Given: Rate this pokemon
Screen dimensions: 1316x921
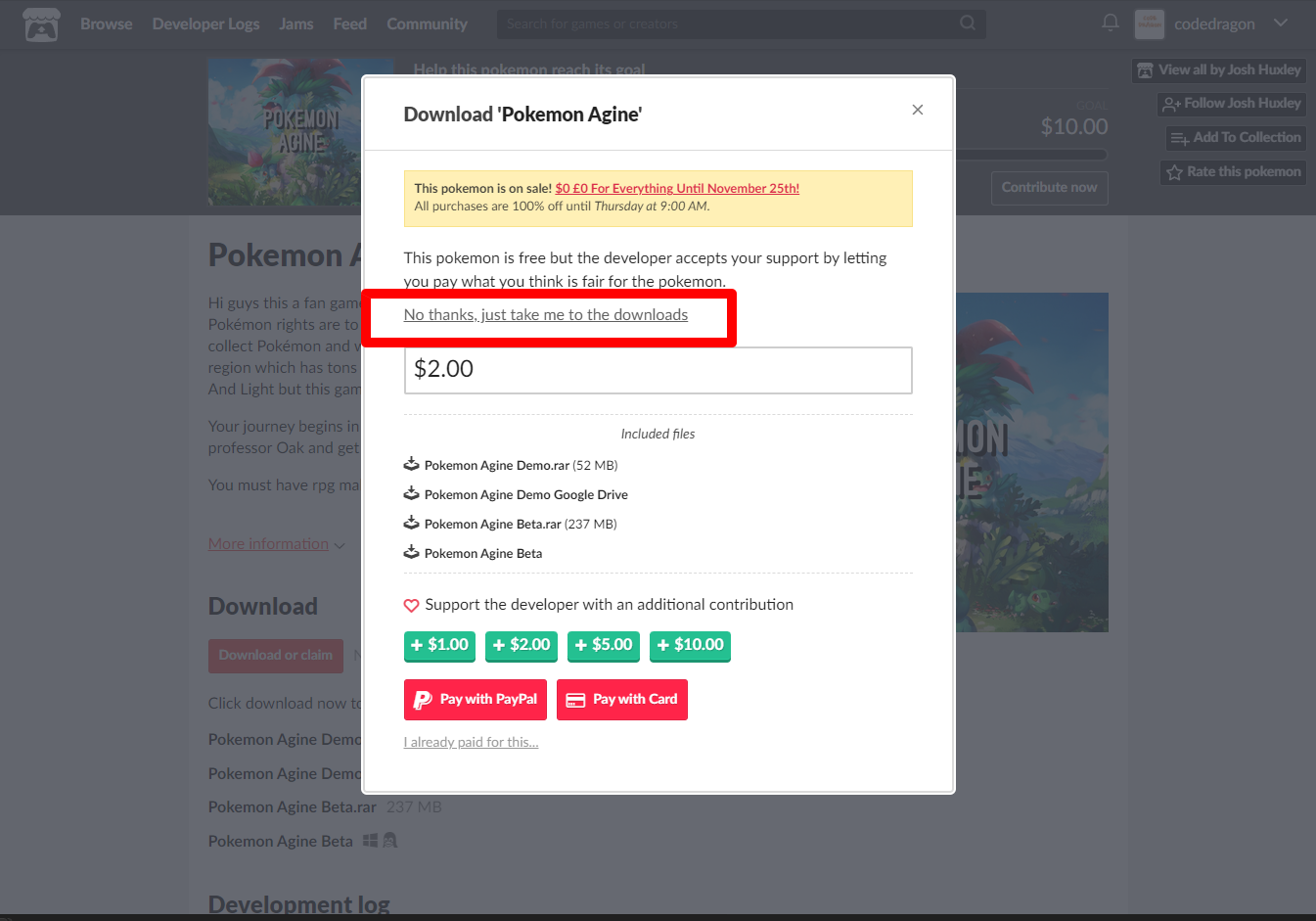Looking at the screenshot, I should (x=1234, y=172).
